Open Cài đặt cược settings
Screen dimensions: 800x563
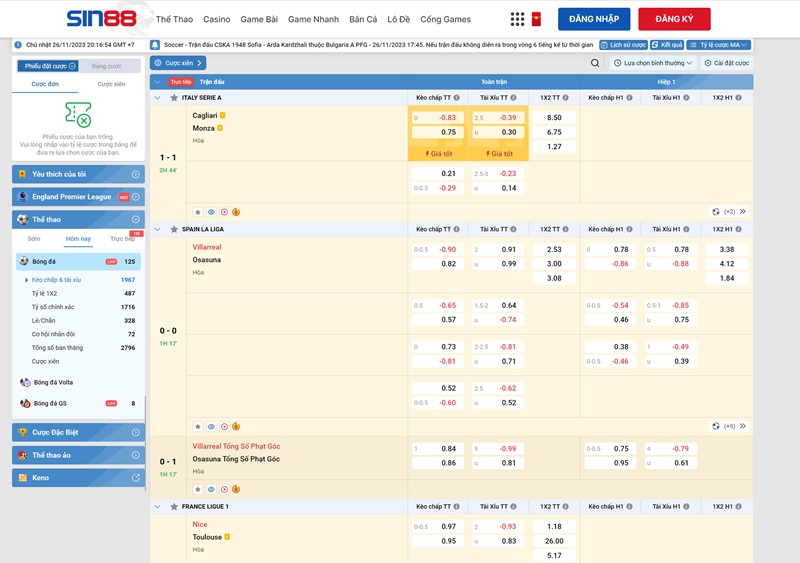[727, 63]
